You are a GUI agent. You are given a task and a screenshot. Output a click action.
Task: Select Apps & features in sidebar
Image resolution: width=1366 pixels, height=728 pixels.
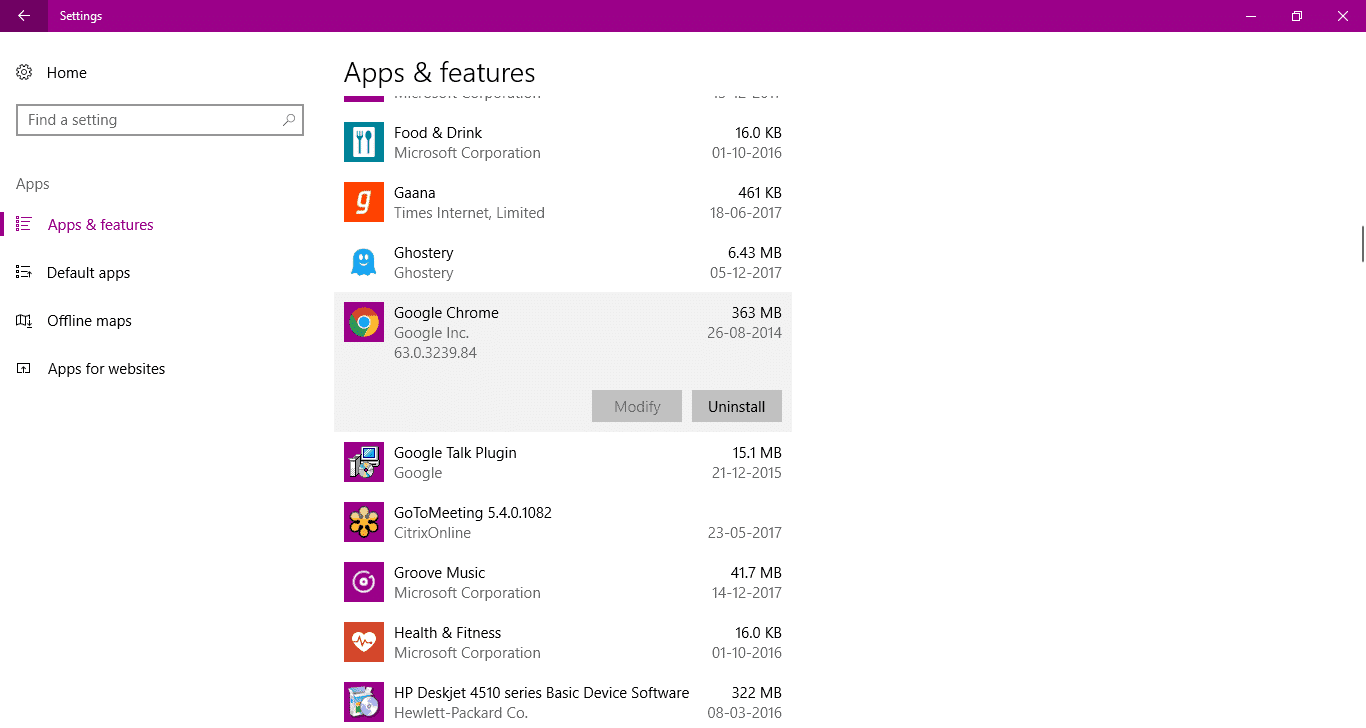pyautogui.click(x=100, y=225)
